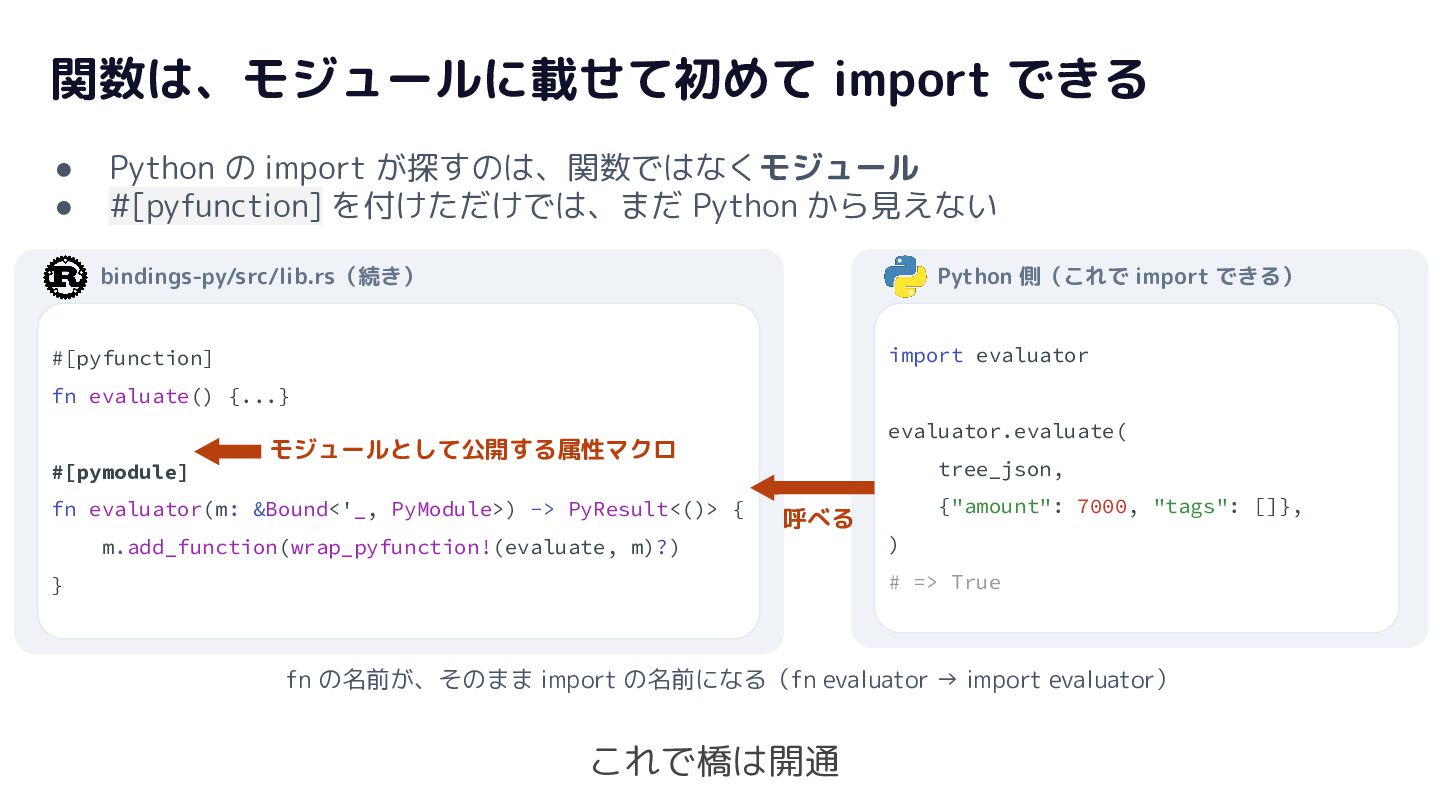Click the second bullet point marker

click(x=65, y=207)
